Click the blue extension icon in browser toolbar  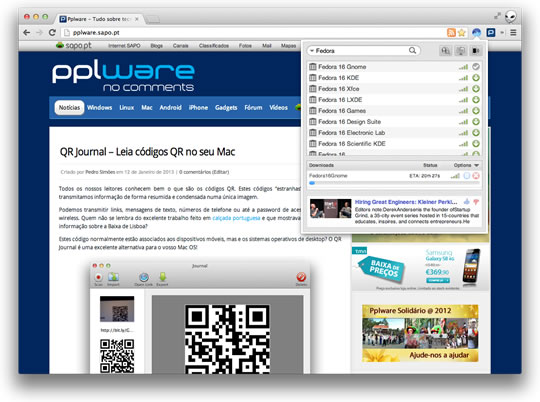click(477, 33)
